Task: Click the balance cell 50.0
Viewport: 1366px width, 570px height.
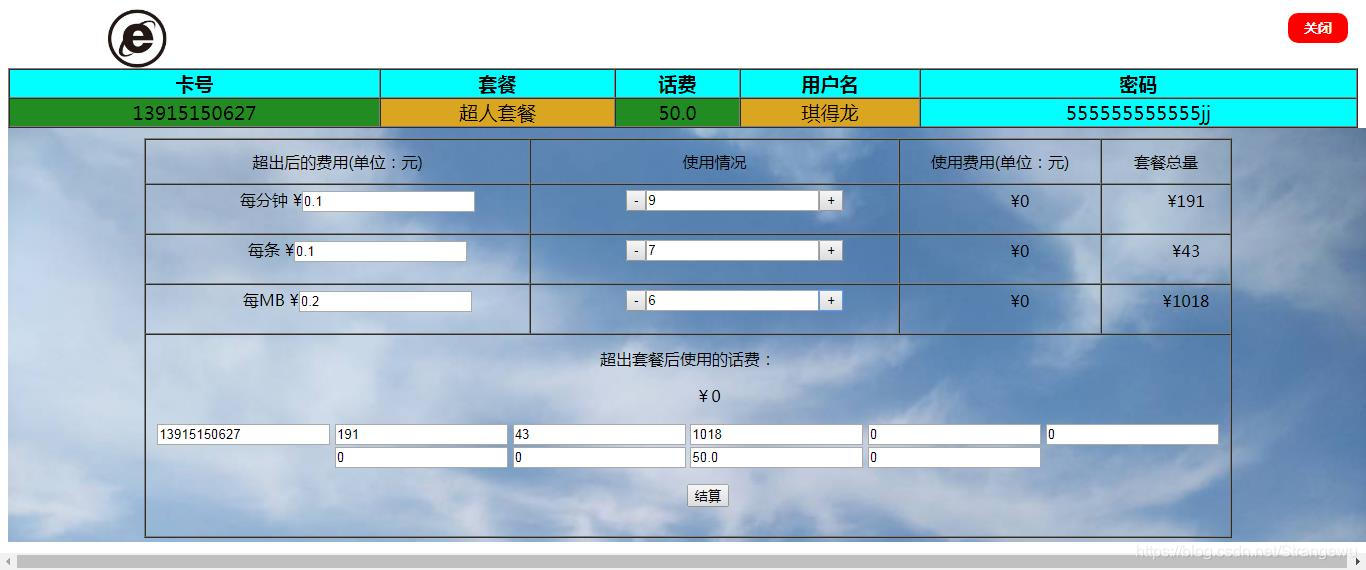Action: point(677,113)
